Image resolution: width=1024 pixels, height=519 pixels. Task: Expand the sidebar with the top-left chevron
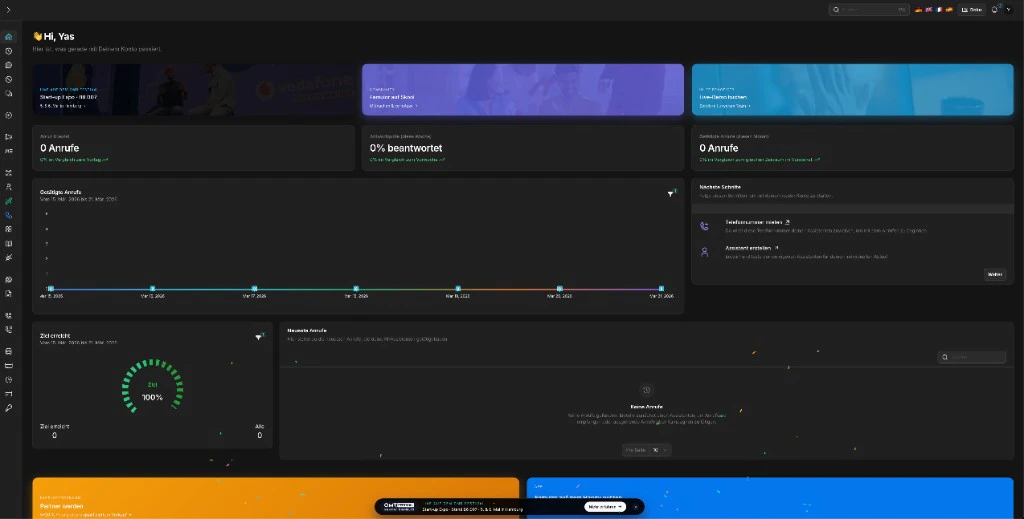pyautogui.click(x=8, y=10)
